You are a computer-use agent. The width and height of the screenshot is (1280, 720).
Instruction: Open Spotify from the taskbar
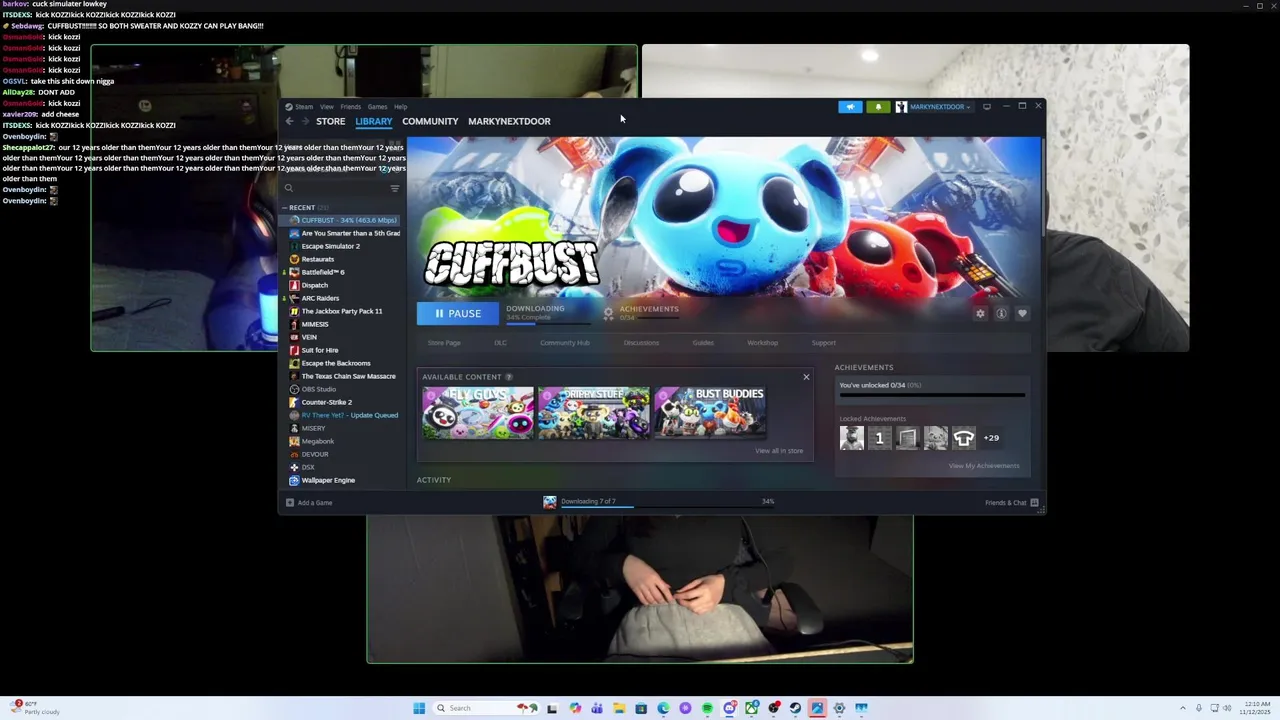(x=707, y=708)
